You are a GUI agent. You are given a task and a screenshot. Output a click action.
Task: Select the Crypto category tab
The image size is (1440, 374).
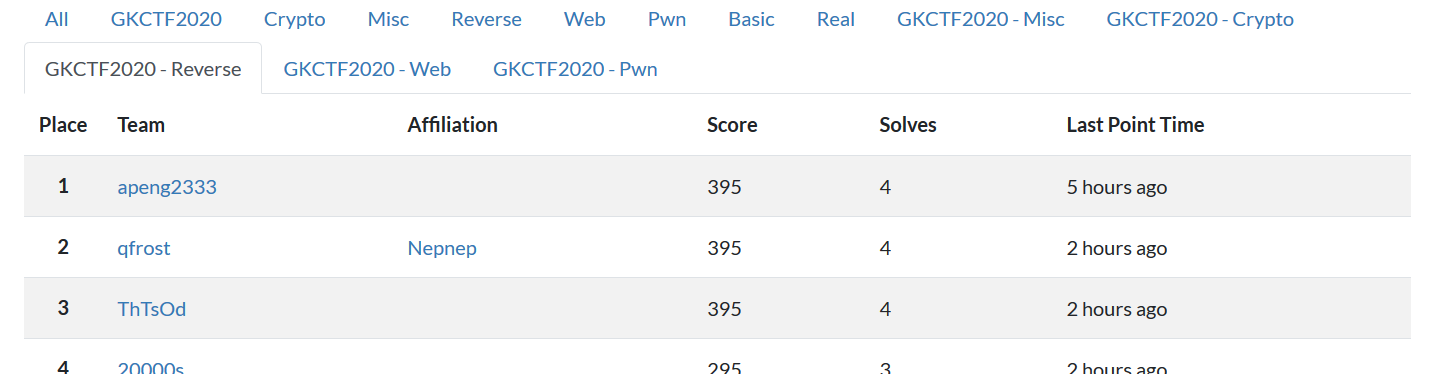click(x=295, y=19)
